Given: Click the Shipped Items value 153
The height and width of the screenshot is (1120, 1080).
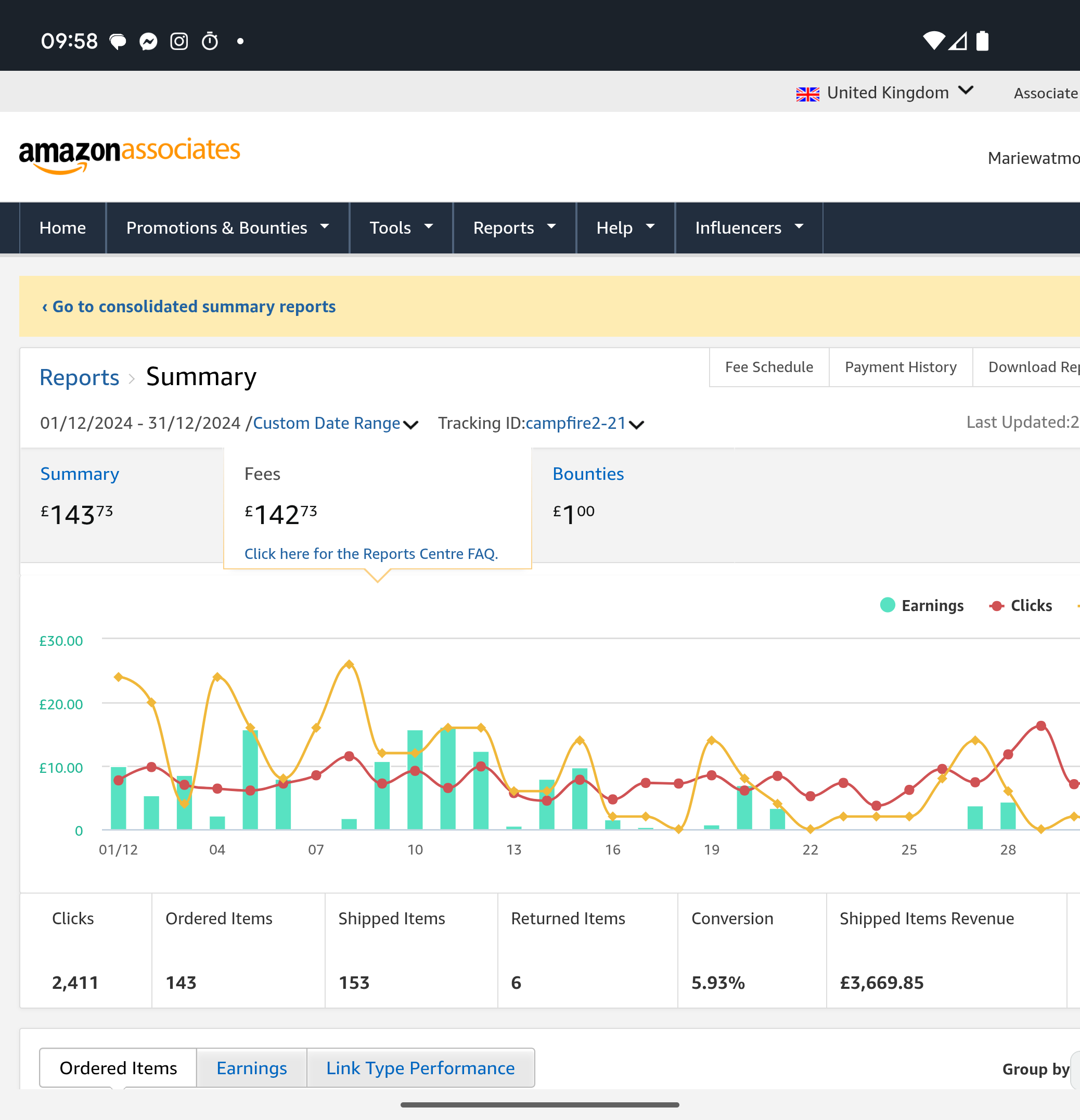Looking at the screenshot, I should [354, 983].
